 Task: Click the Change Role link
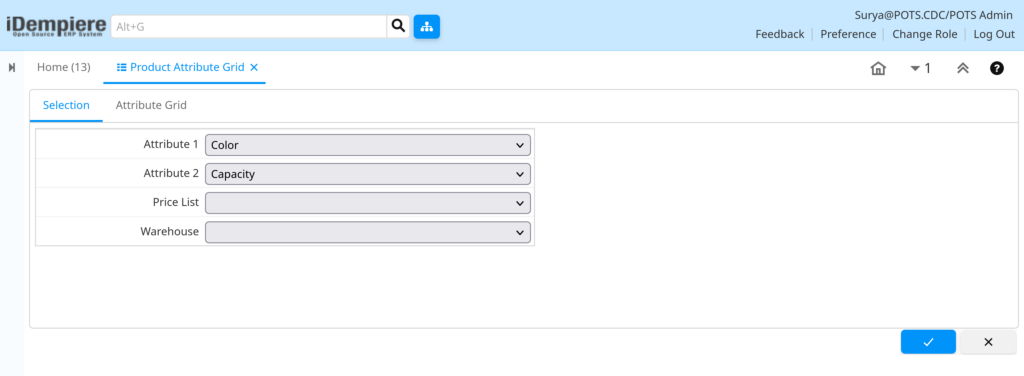click(925, 34)
